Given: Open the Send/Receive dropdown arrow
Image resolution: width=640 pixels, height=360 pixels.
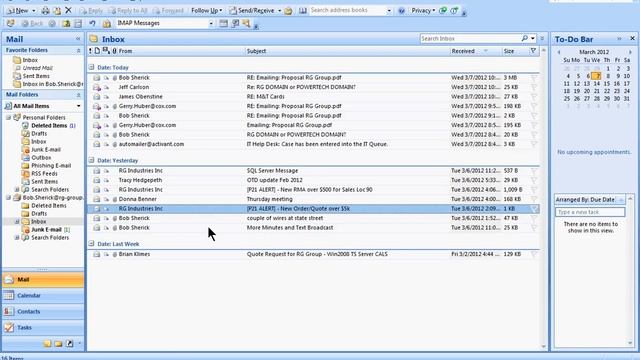Looking at the screenshot, I should click(280, 11).
